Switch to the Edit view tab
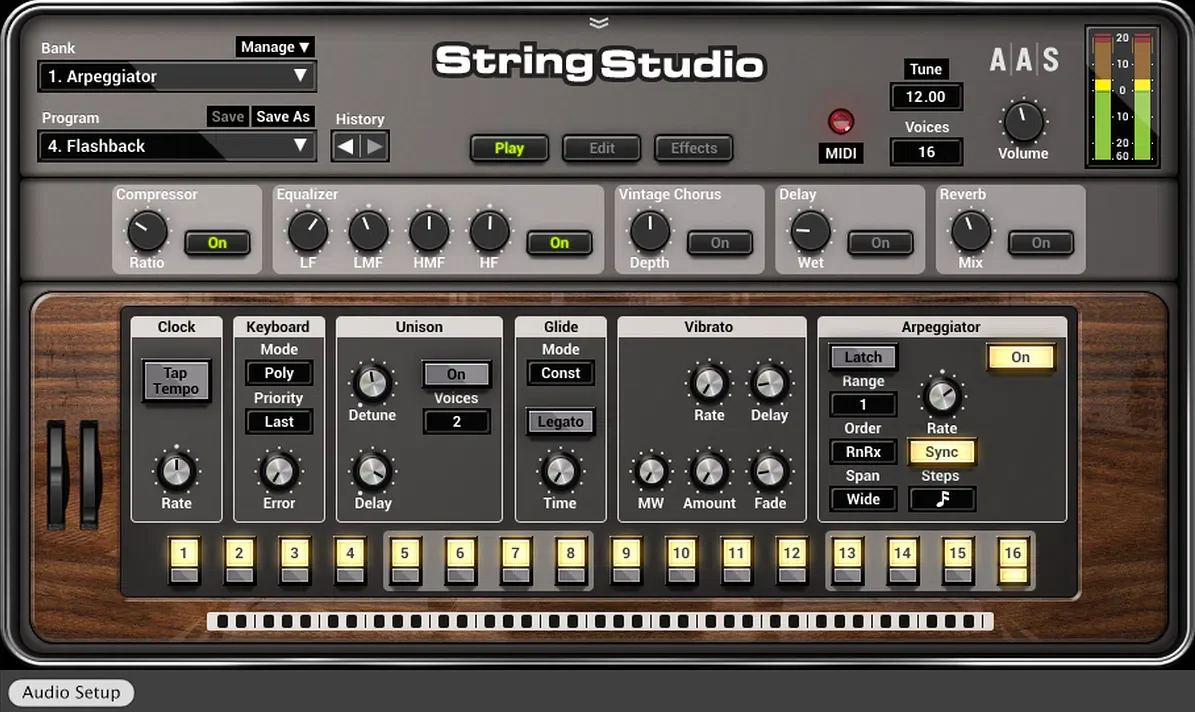The width and height of the screenshot is (1195, 712). tap(601, 148)
